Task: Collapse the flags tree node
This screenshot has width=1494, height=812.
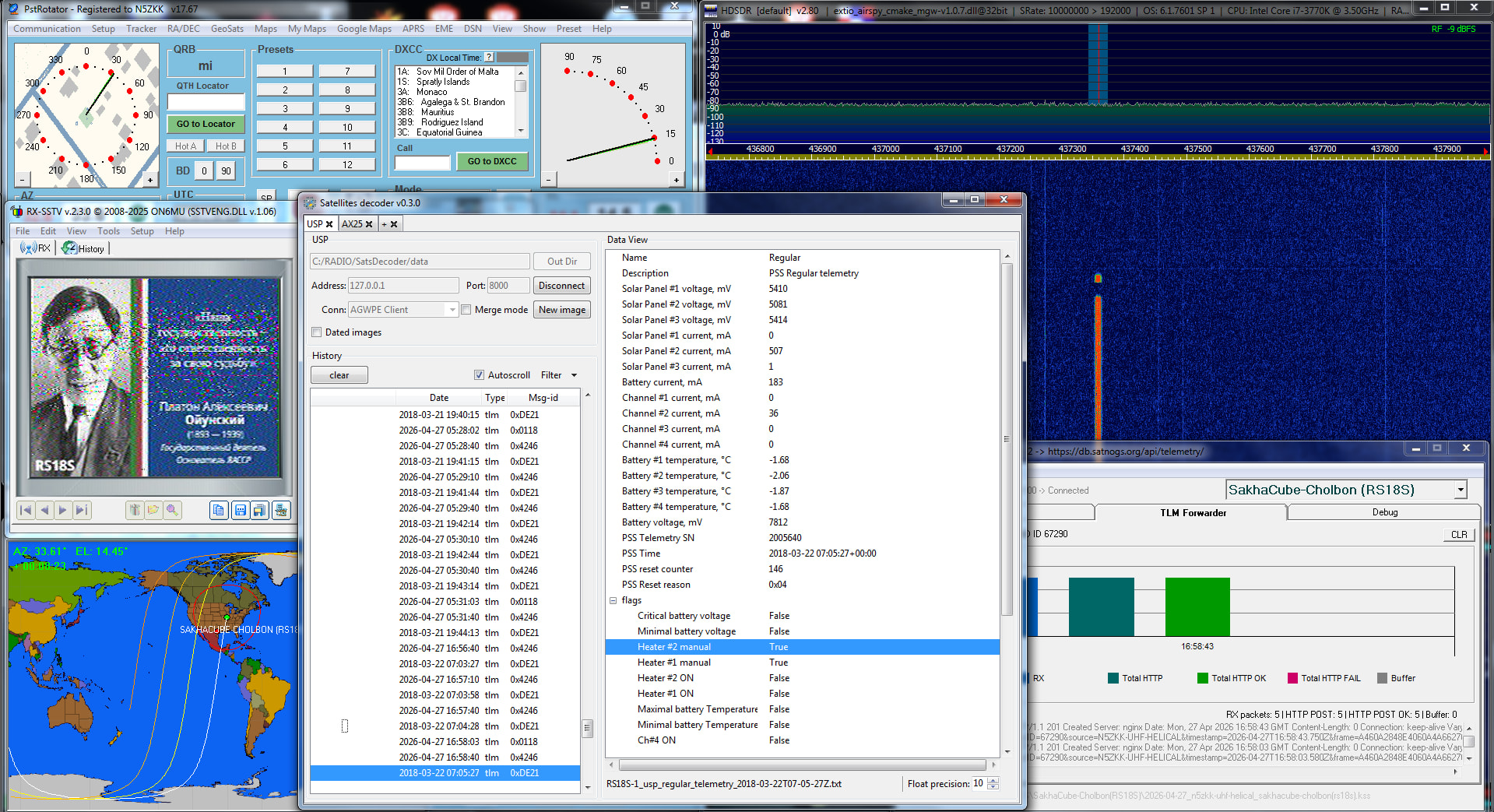Action: (x=613, y=600)
